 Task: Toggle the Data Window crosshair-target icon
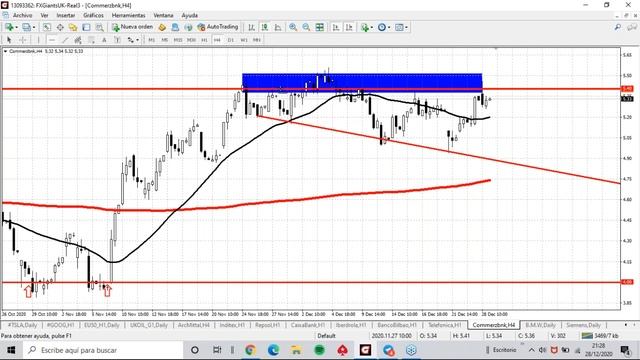click(x=60, y=27)
